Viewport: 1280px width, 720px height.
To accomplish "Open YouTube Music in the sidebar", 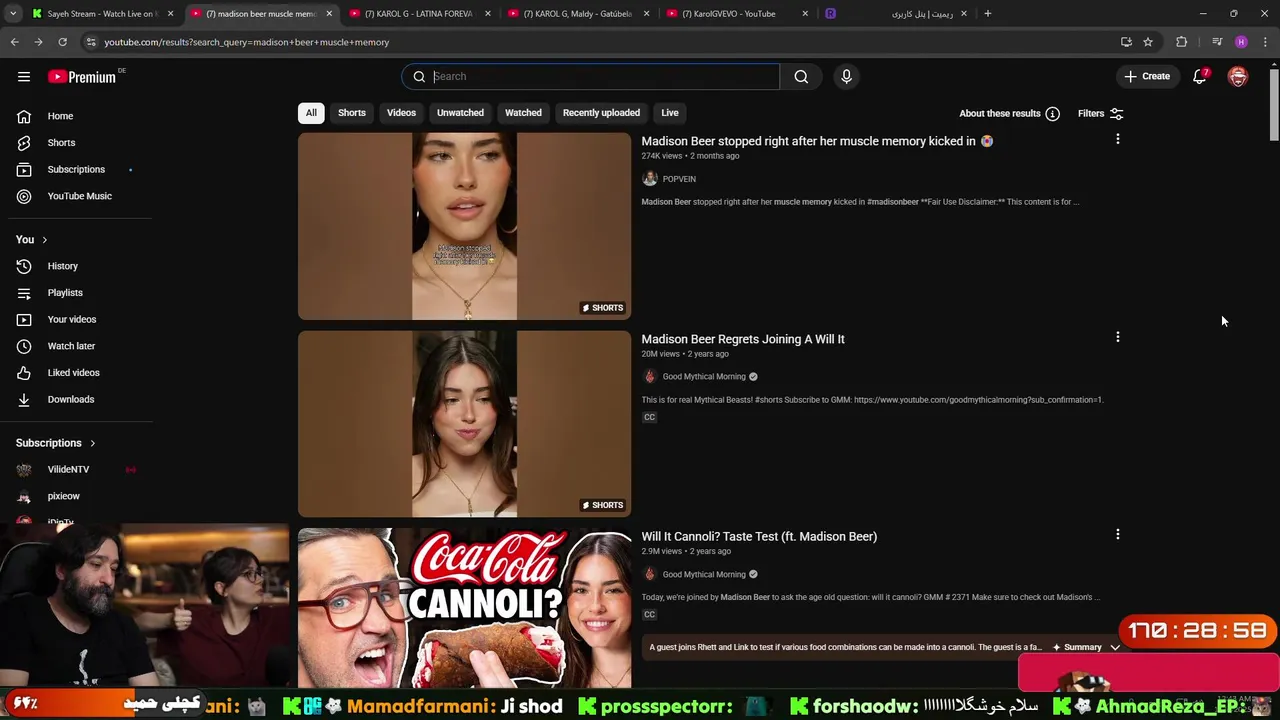I will pyautogui.click(x=79, y=196).
